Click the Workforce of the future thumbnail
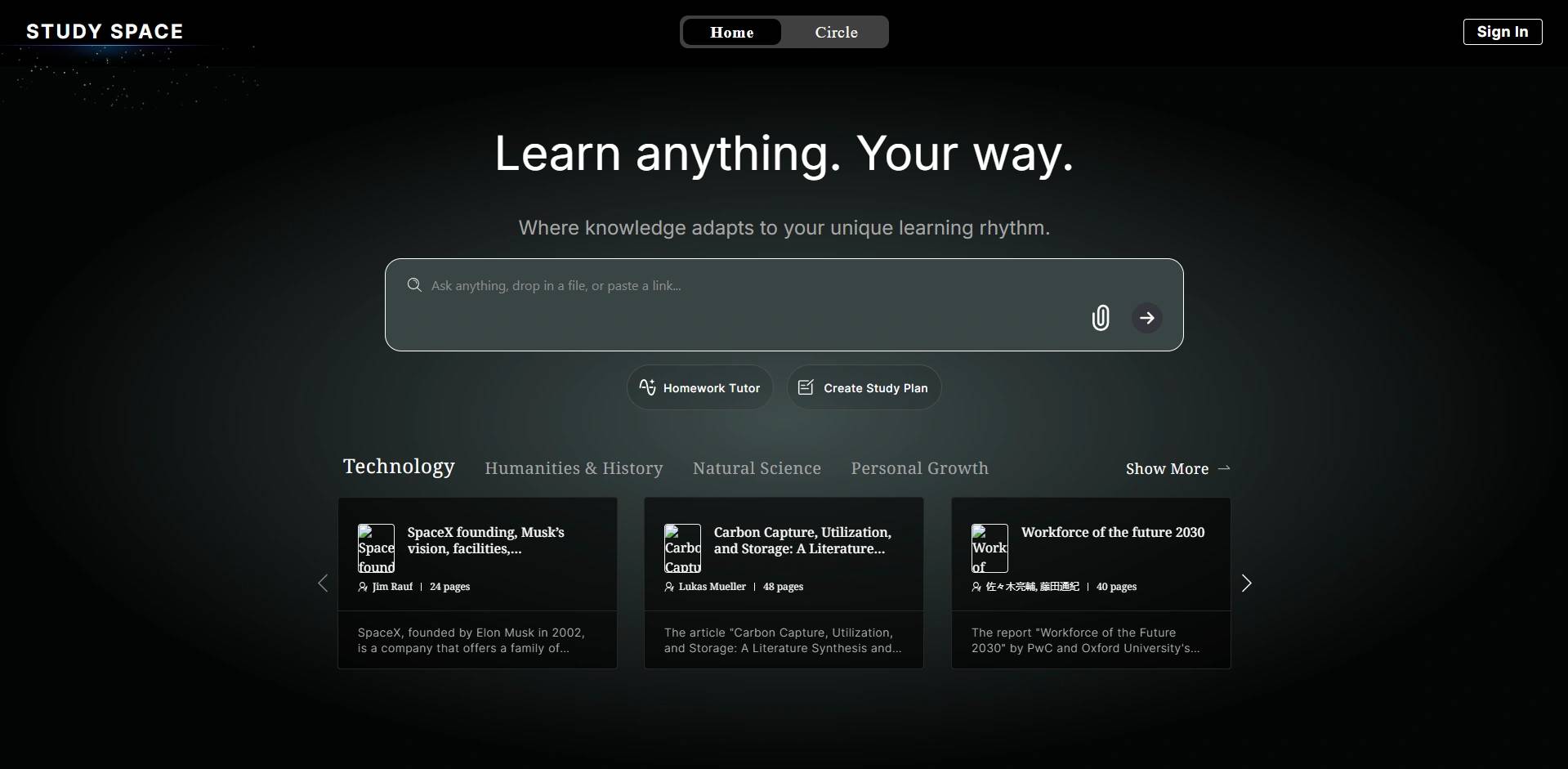This screenshot has width=1568, height=769. pos(989,548)
